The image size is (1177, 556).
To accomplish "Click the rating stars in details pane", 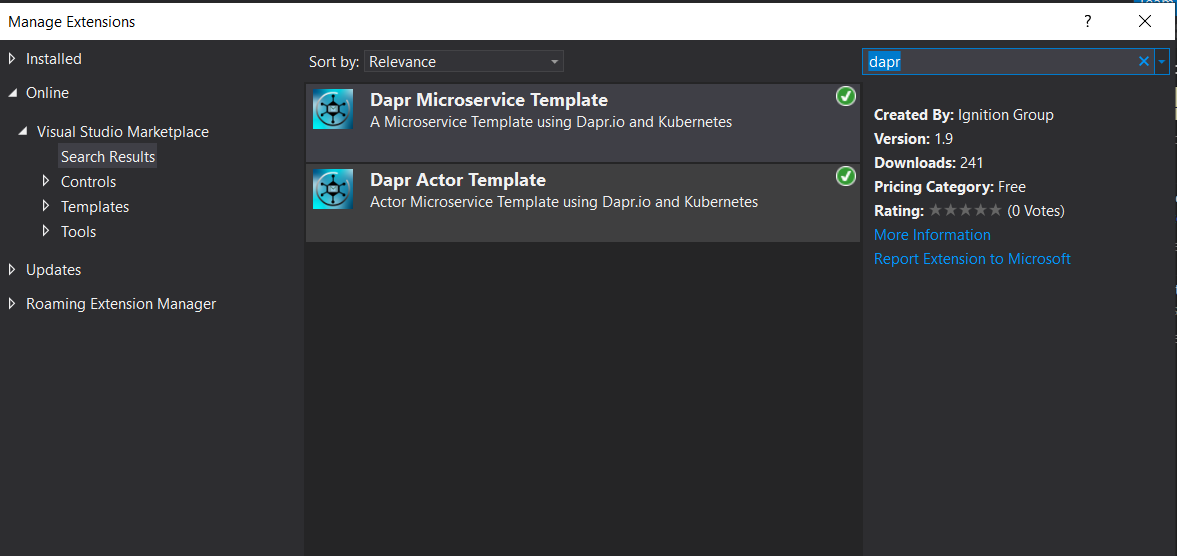I will 965,211.
